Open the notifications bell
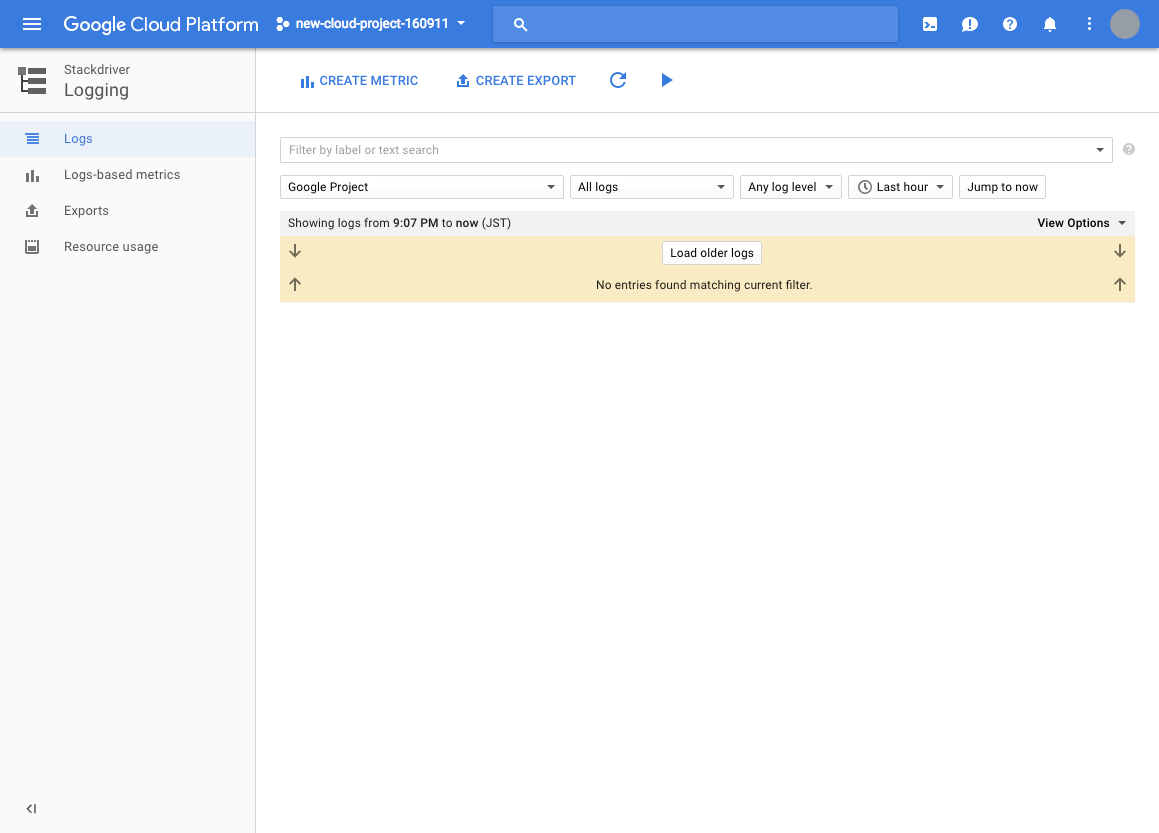 (1050, 24)
